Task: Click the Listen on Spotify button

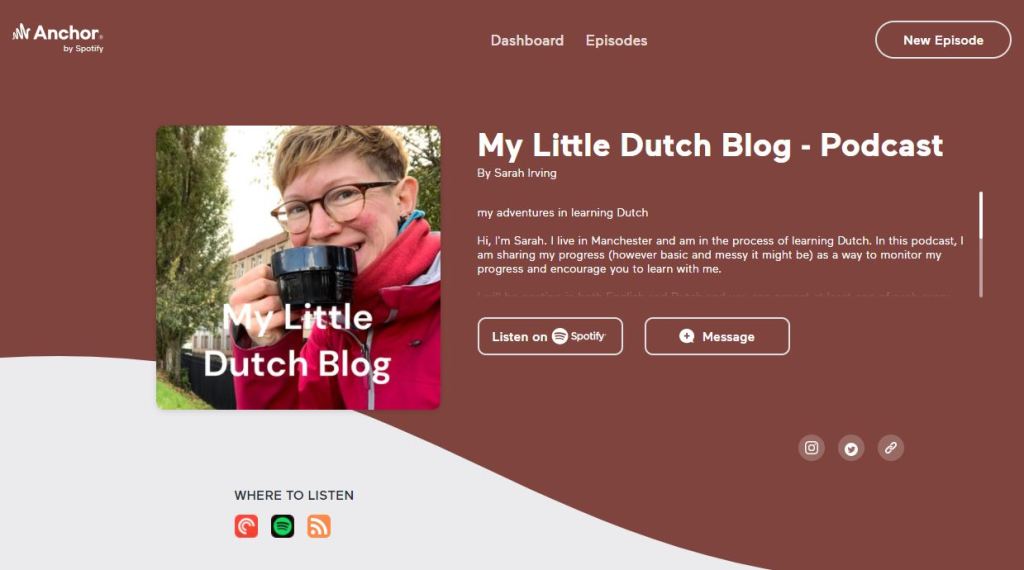Action: point(550,336)
